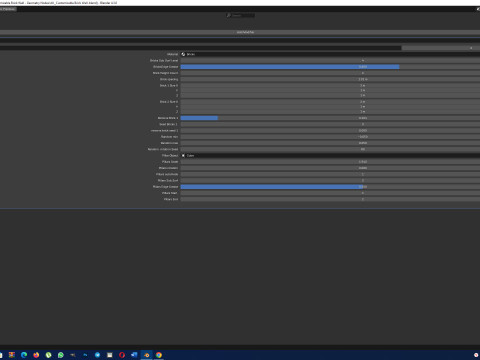Click the Pillars Scale value field
Screen dimensions: 480x360
click(x=330, y=162)
